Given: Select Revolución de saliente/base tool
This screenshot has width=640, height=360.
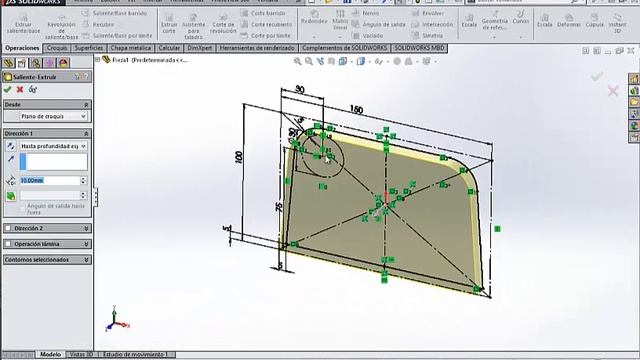Looking at the screenshot, I should (x=61, y=26).
